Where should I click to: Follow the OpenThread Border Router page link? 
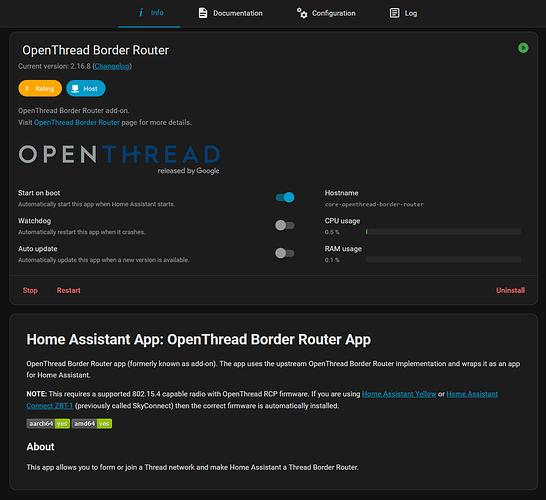click(77, 123)
